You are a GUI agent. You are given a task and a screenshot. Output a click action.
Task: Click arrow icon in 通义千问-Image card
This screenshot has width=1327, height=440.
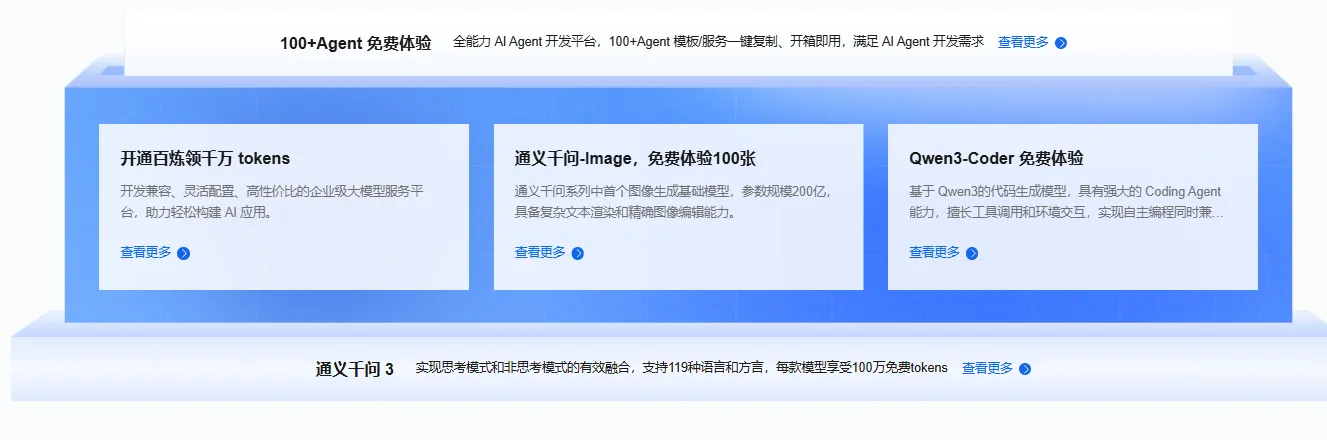click(577, 253)
